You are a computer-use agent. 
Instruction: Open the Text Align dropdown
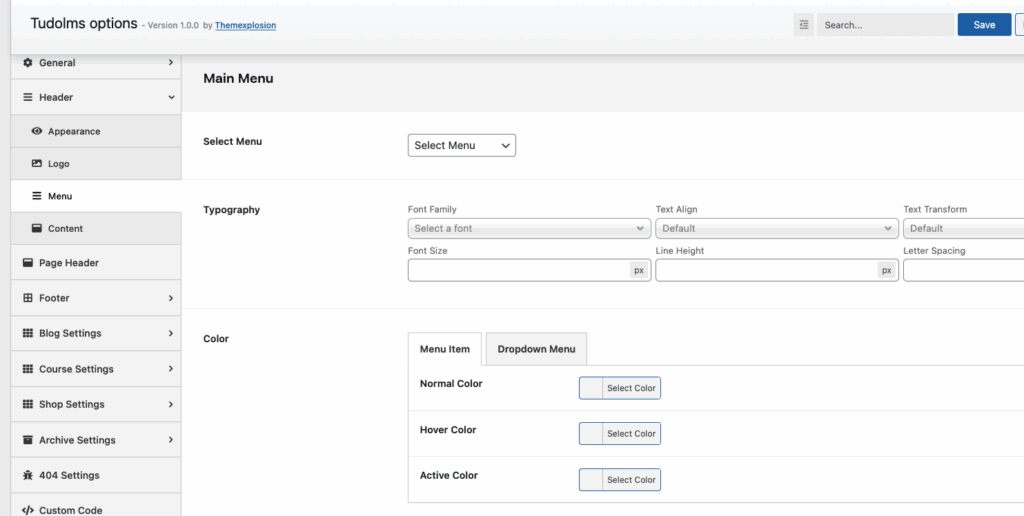(776, 229)
